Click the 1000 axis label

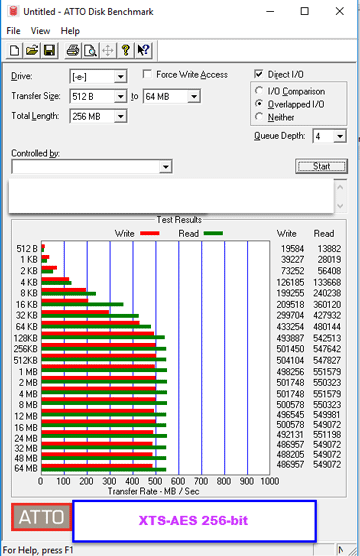tap(270, 481)
